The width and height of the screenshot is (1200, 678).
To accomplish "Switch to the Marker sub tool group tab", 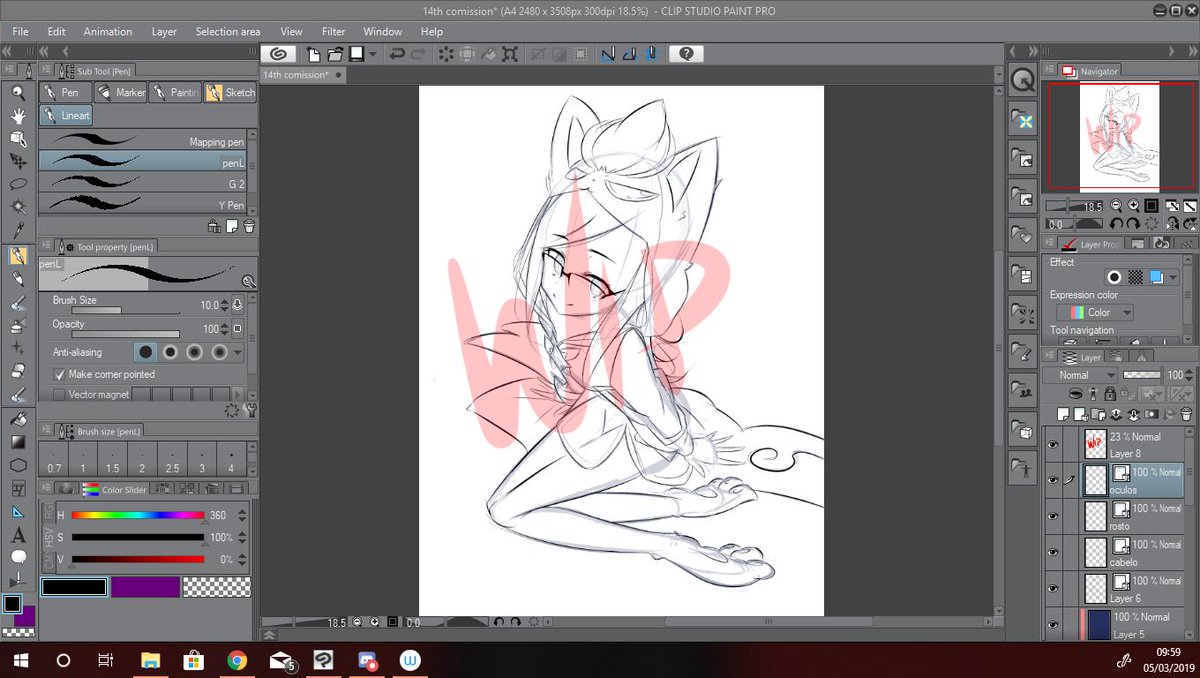I will (x=120, y=92).
